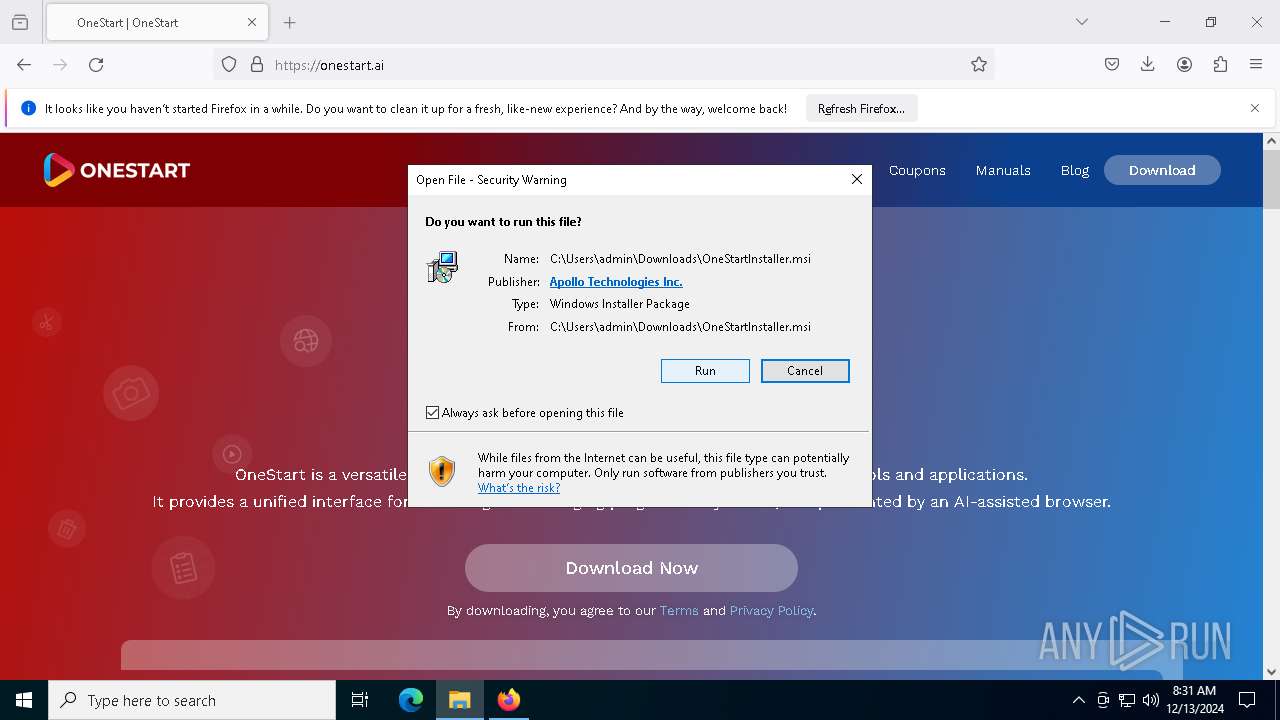Open the extensions puzzle icon
Viewport: 1280px width, 720px height.
(1220, 65)
